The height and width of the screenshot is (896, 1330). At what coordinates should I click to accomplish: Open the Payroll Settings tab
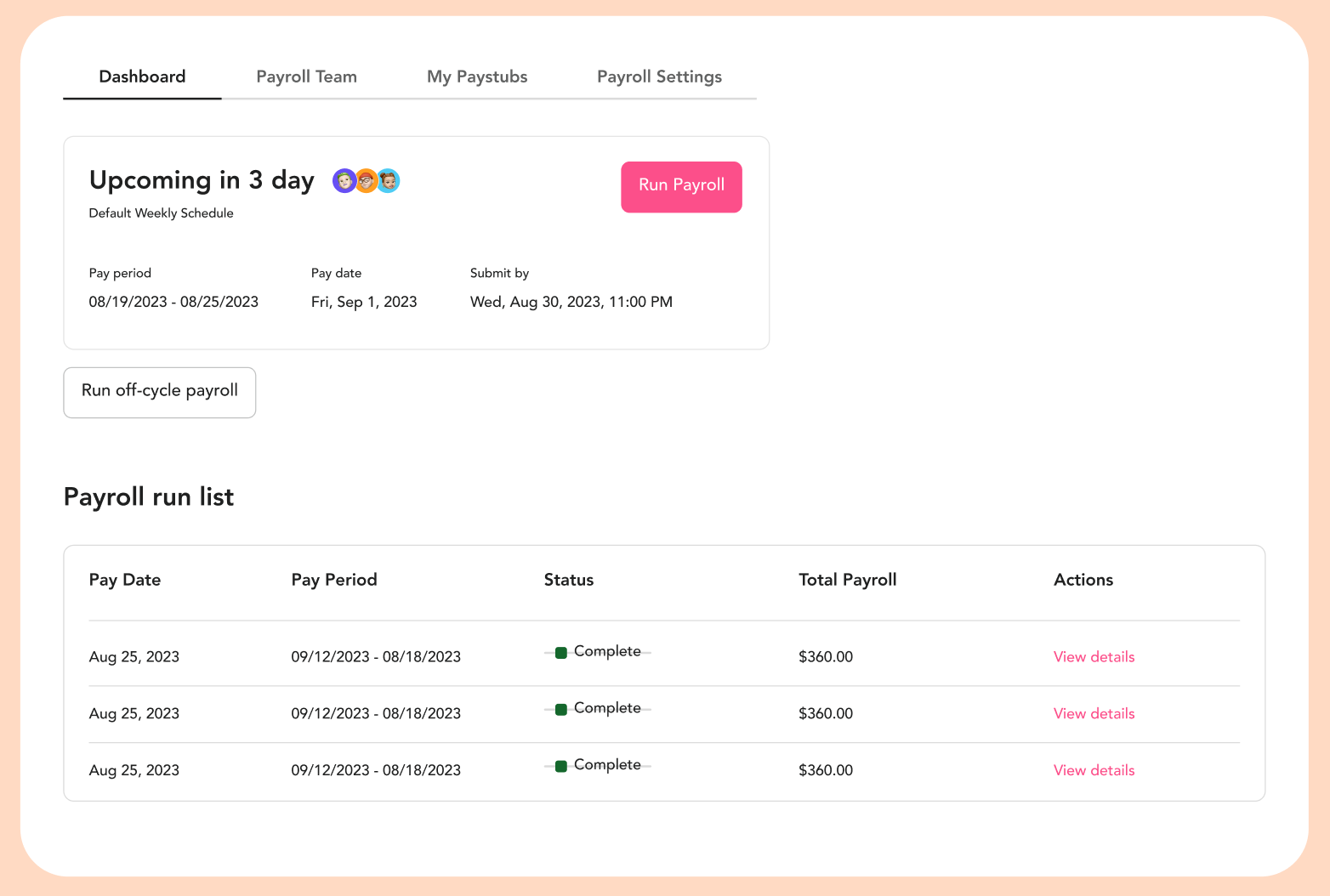click(659, 77)
